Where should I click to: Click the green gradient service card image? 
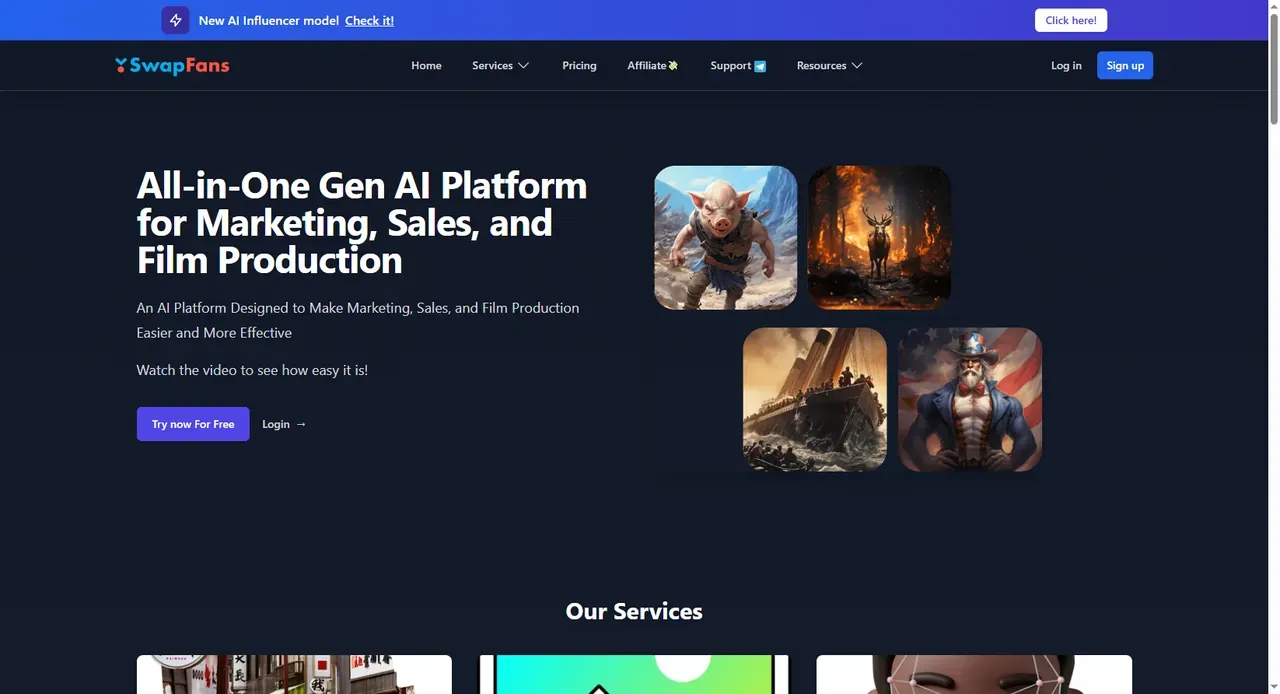point(634,675)
